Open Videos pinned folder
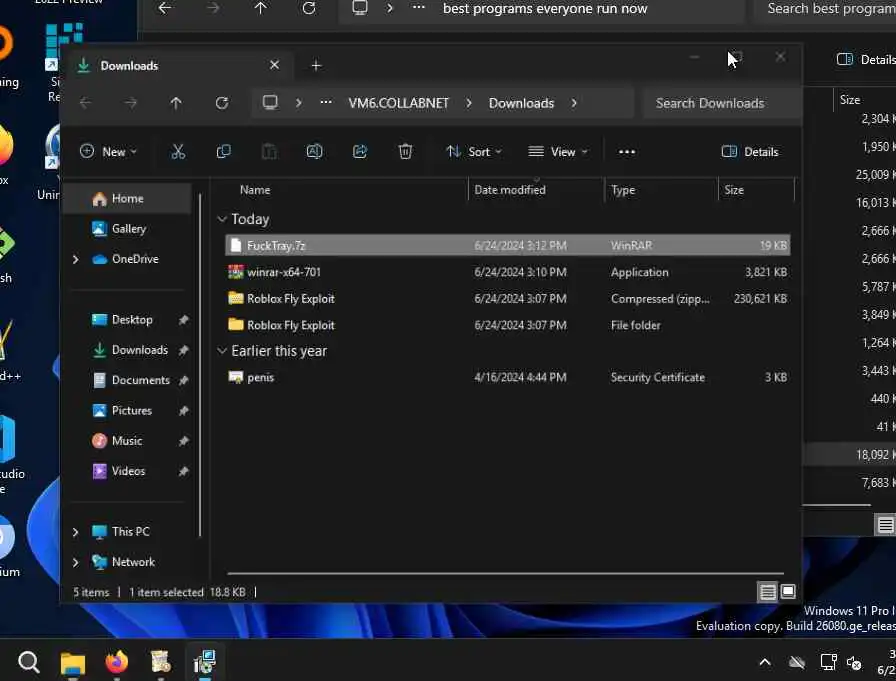Viewport: 896px width, 681px height. (127, 471)
